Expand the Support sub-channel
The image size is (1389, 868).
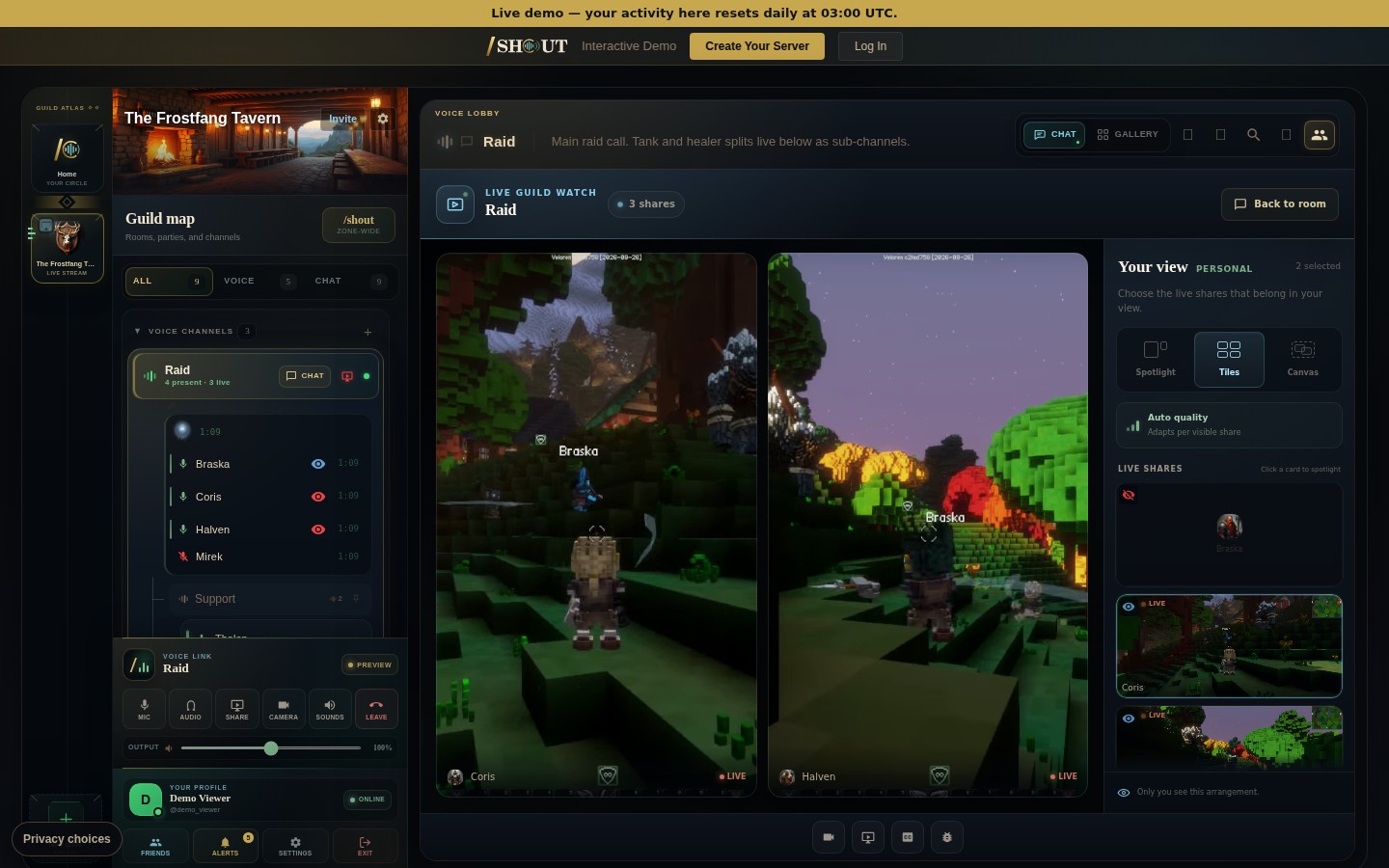pyautogui.click(x=268, y=599)
